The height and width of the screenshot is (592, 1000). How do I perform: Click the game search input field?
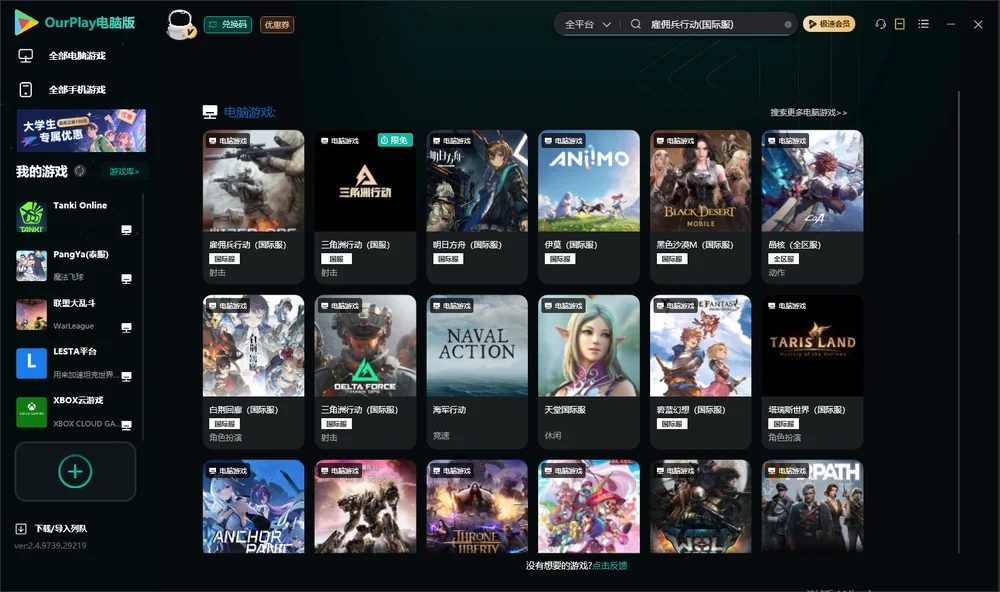[x=714, y=24]
